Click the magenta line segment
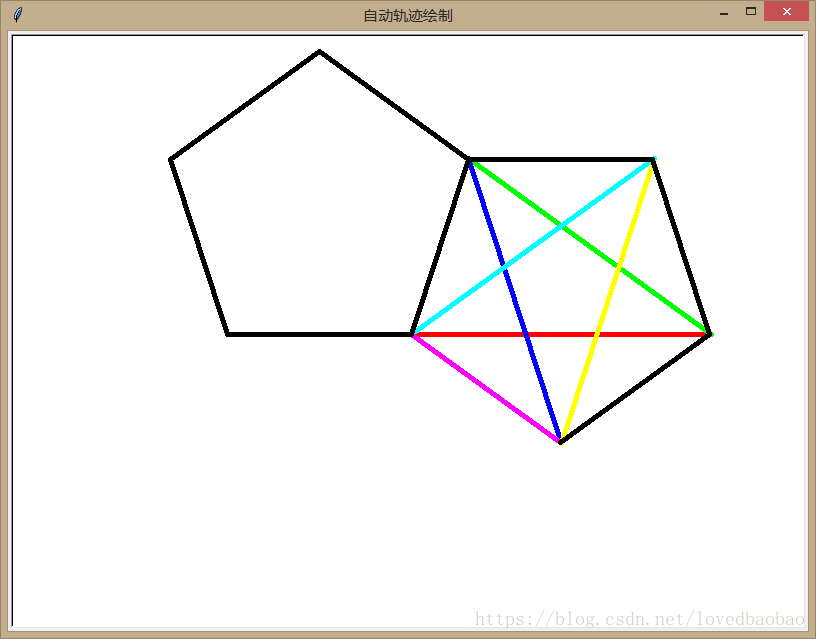This screenshot has height=639, width=816. (x=486, y=389)
